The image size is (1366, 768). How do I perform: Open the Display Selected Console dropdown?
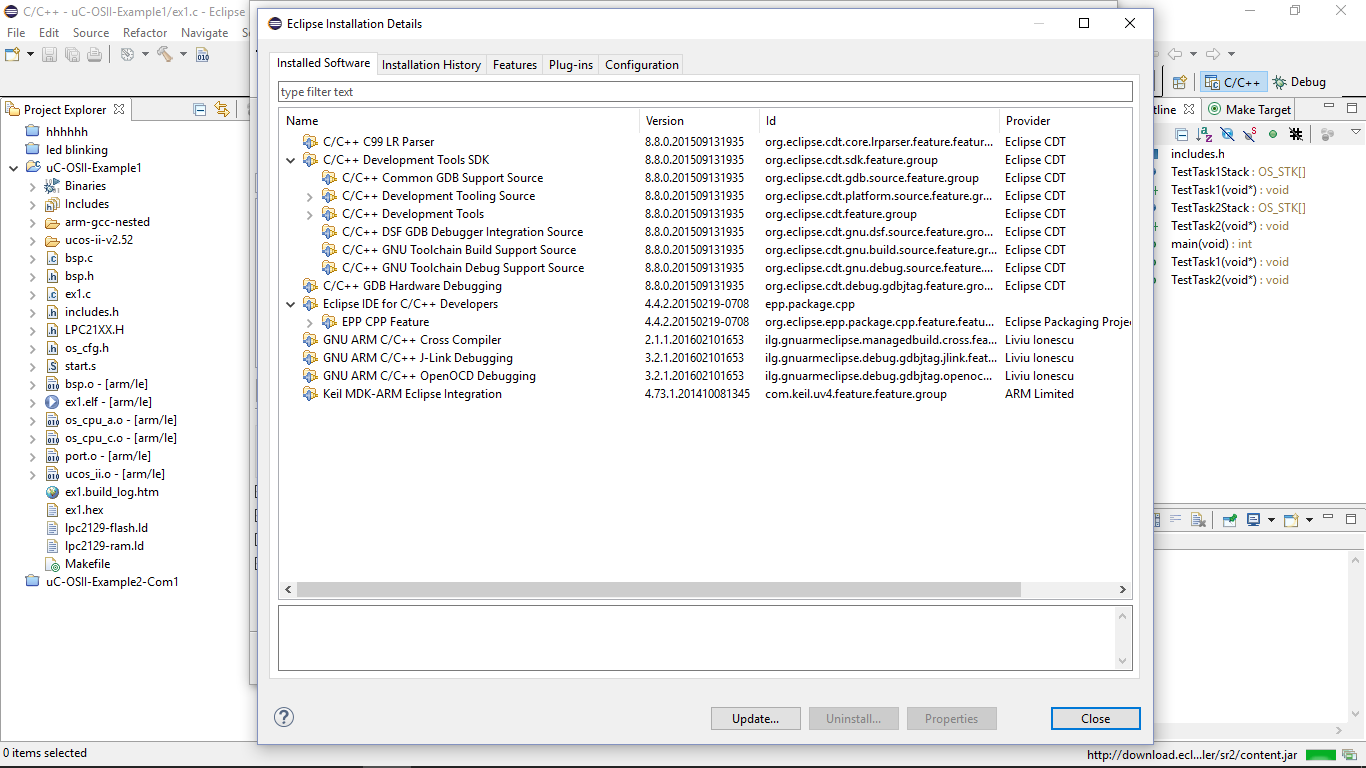pyautogui.click(x=1271, y=520)
